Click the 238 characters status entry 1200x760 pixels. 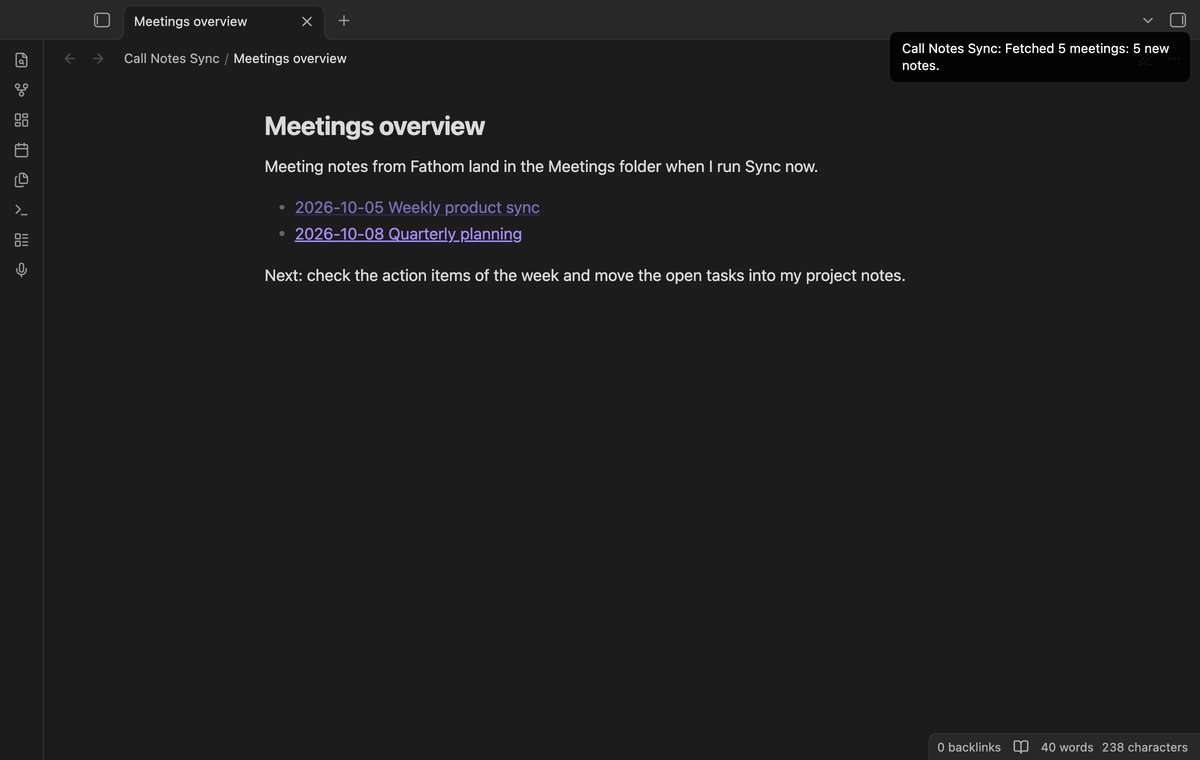point(1145,747)
